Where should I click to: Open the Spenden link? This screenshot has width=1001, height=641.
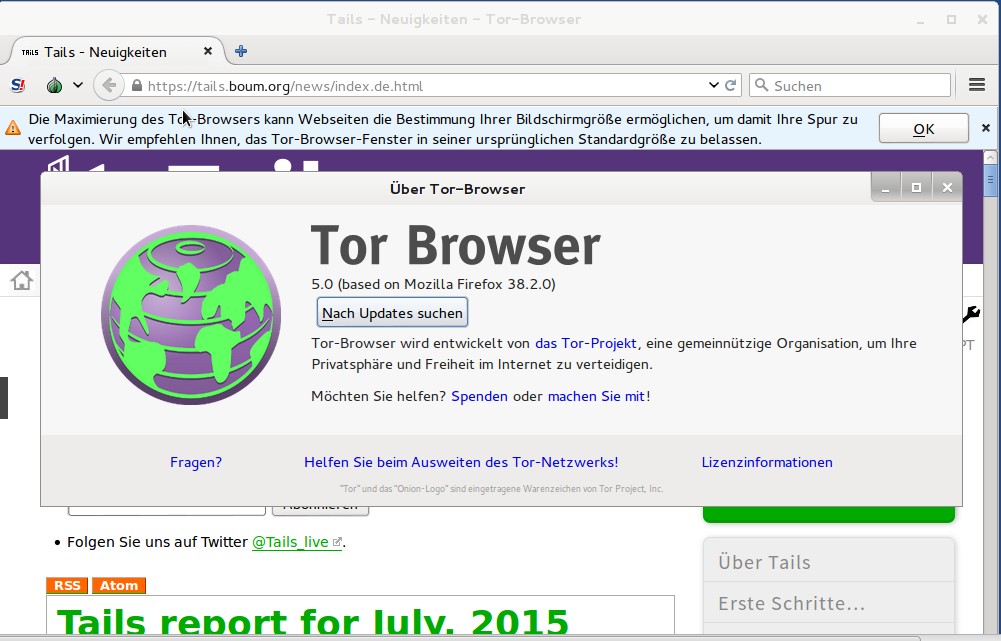pyautogui.click(x=479, y=396)
